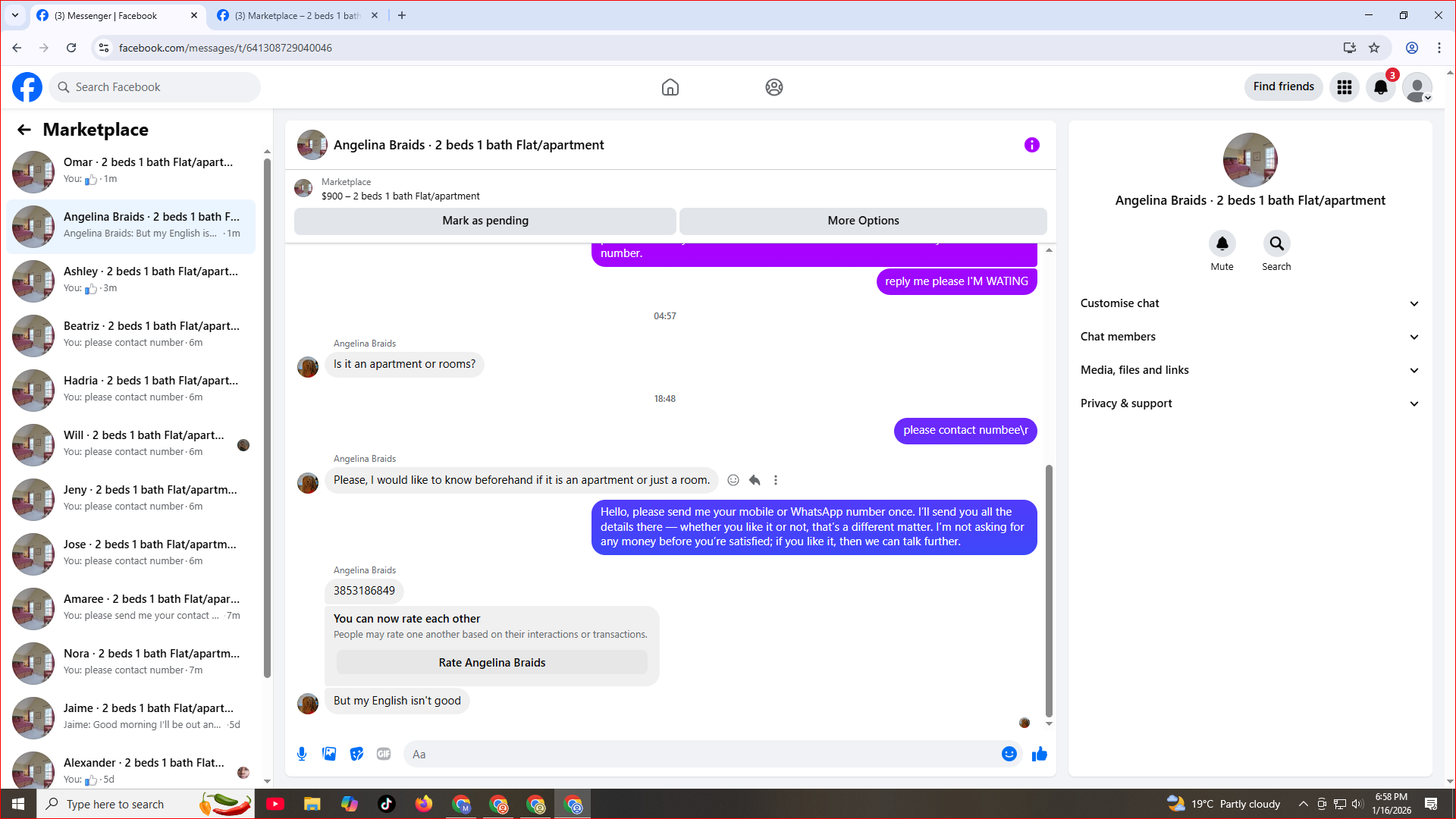Switch to the Marketplace browser tab
This screenshot has height=819, width=1456.
[297, 15]
